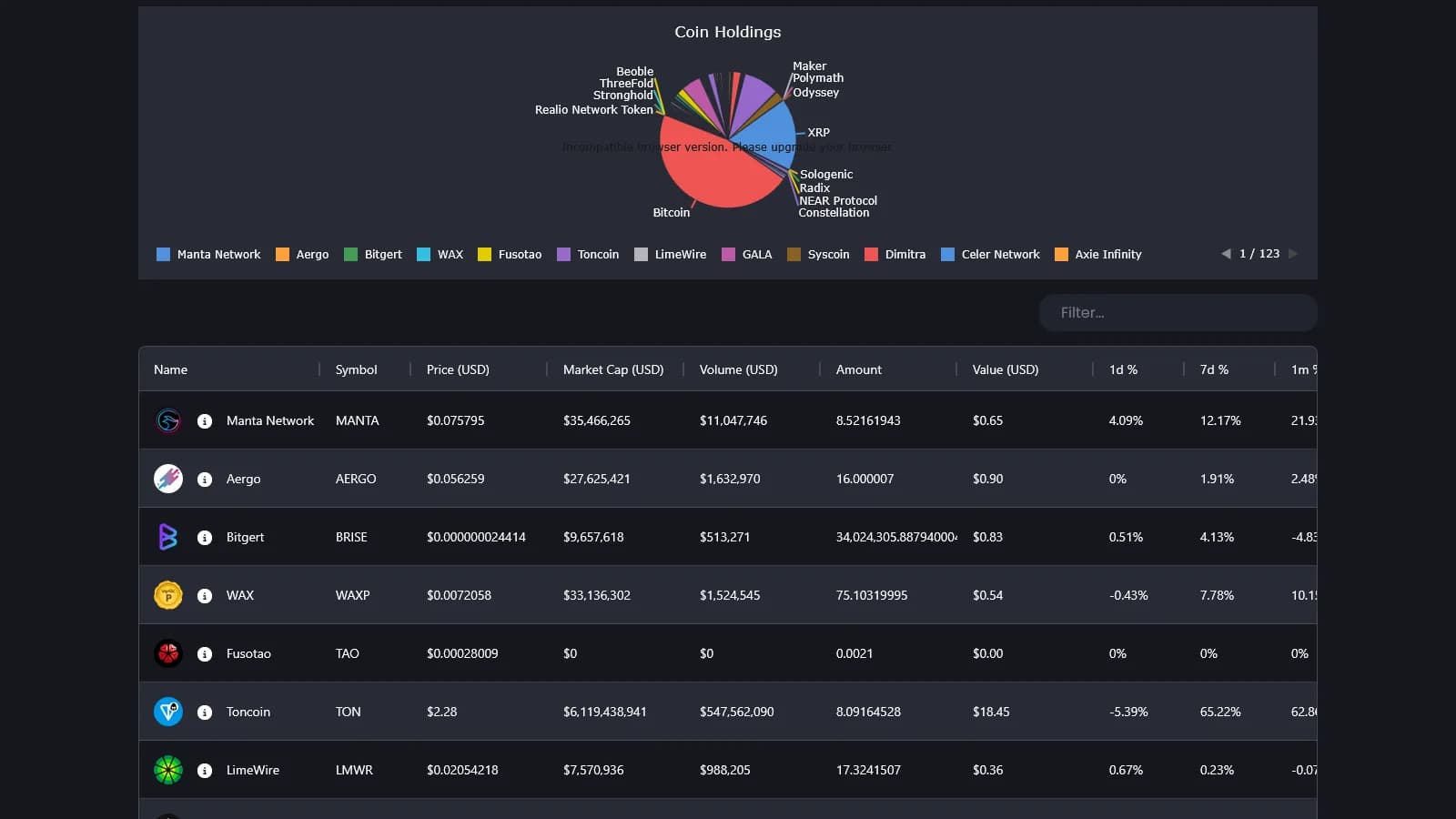Click the LimeWire coin logo
Image resolution: width=1456 pixels, height=819 pixels.
tap(168, 770)
